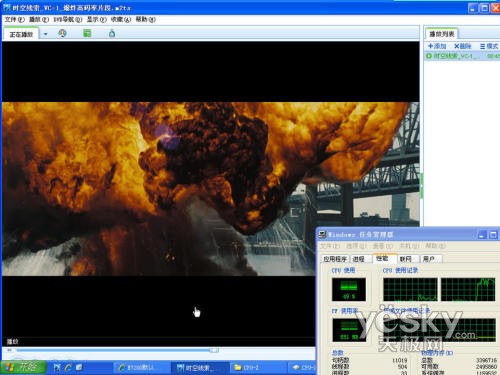Image resolution: width=500 pixels, height=375 pixels.
Task: Click the second CPU usage history graph
Action: pyautogui.click(x=468, y=290)
